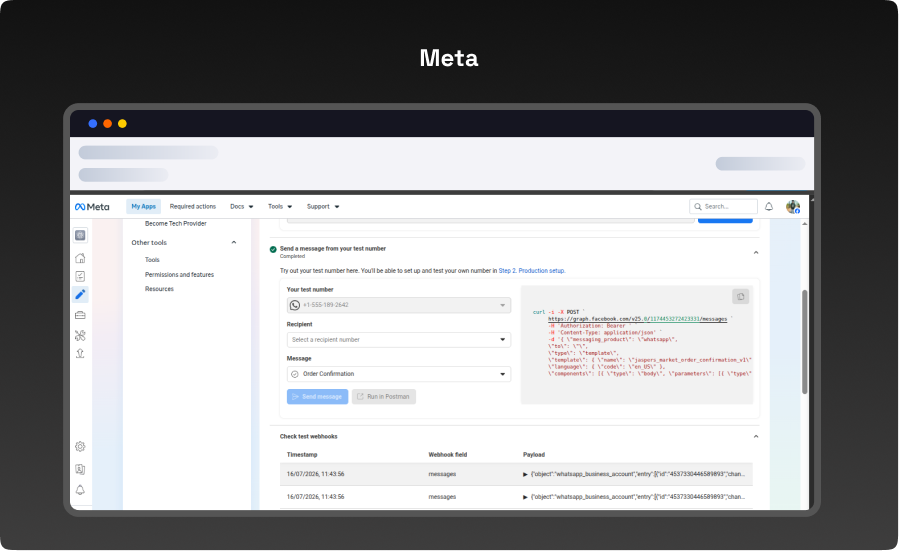This screenshot has height=551, width=899.
Task: Click the Meta logo in header
Action: click(92, 207)
